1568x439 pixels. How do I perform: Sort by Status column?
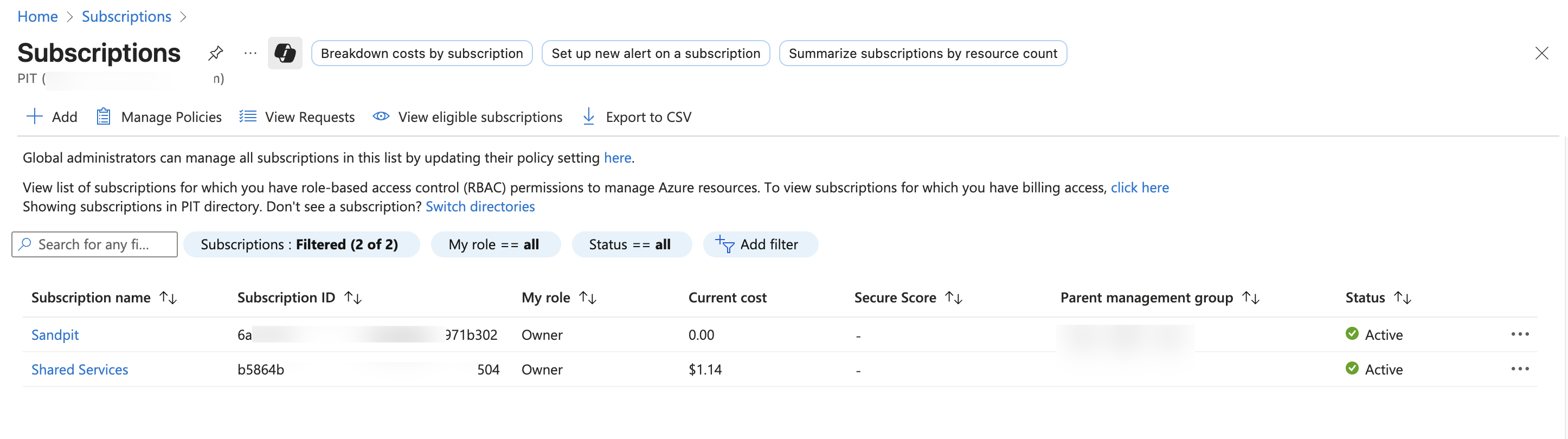point(1403,298)
